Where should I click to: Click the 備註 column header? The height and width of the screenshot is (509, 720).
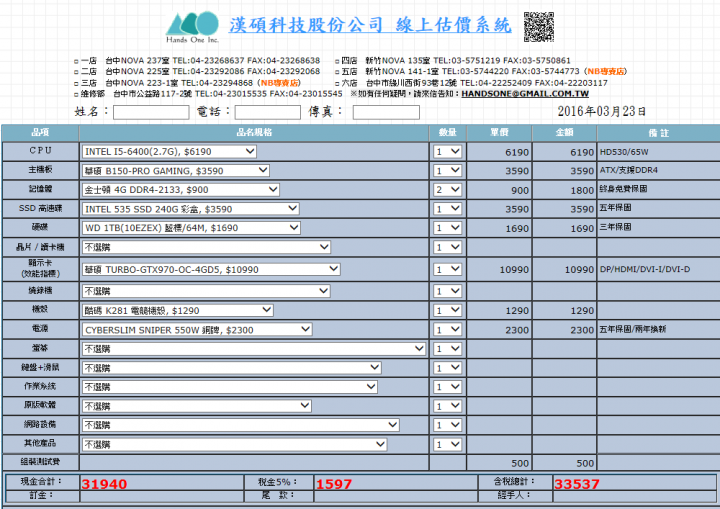tap(658, 133)
